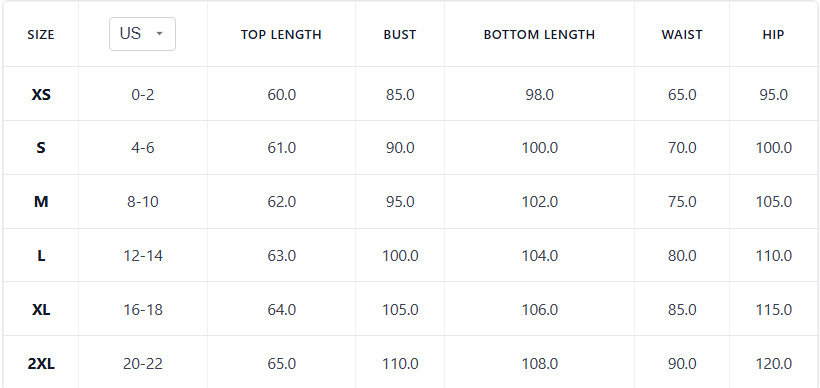Click the M hip value 105.0
This screenshot has width=820, height=388.
pos(773,201)
